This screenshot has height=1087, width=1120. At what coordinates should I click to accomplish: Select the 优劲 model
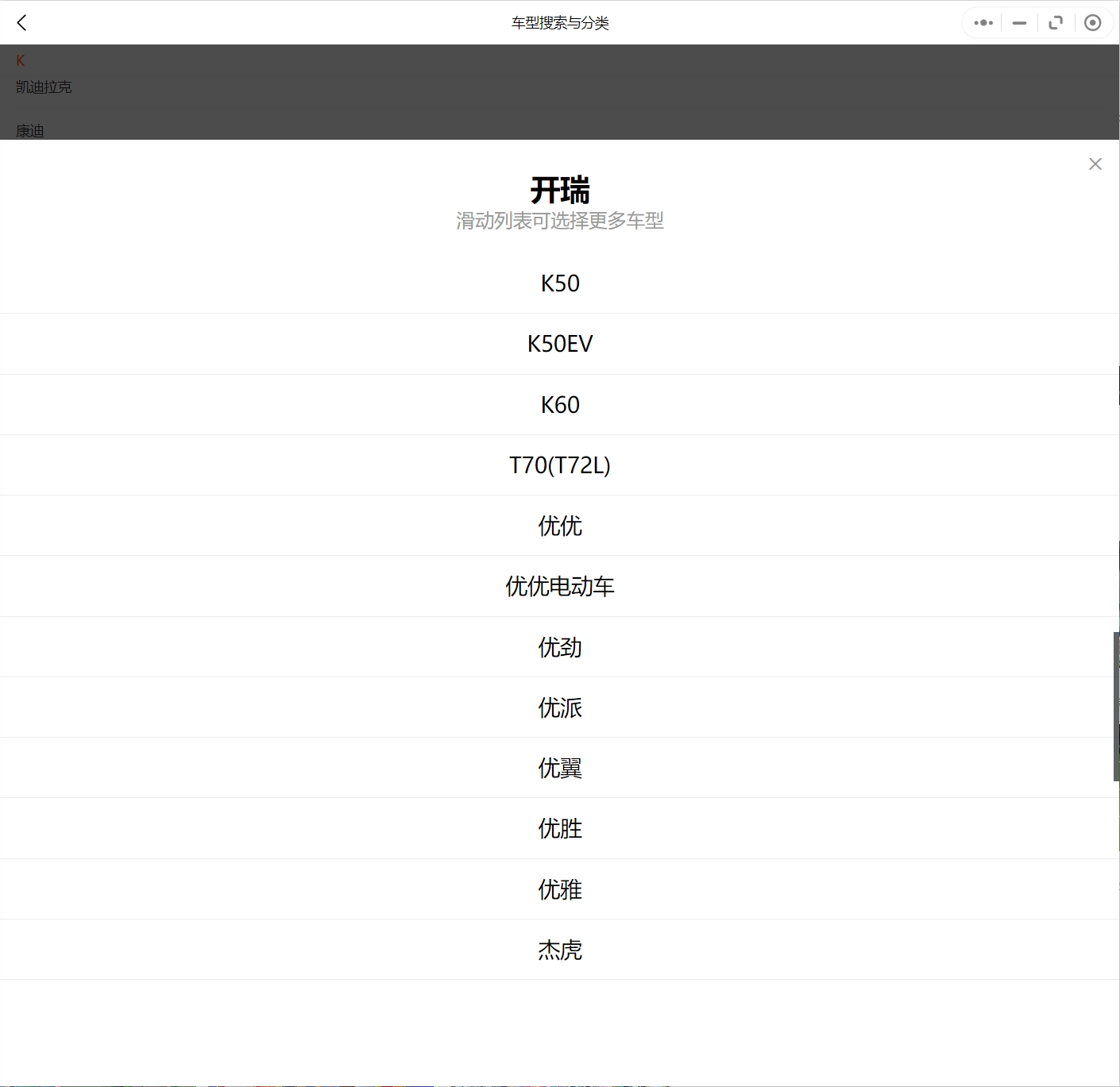pos(560,647)
